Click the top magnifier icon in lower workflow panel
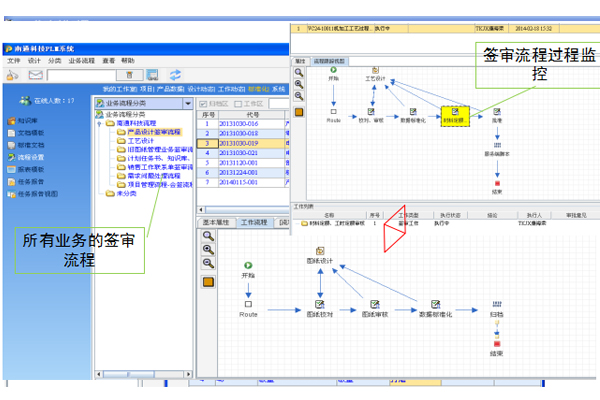This screenshot has height=400, width=600. pyautogui.click(x=208, y=236)
